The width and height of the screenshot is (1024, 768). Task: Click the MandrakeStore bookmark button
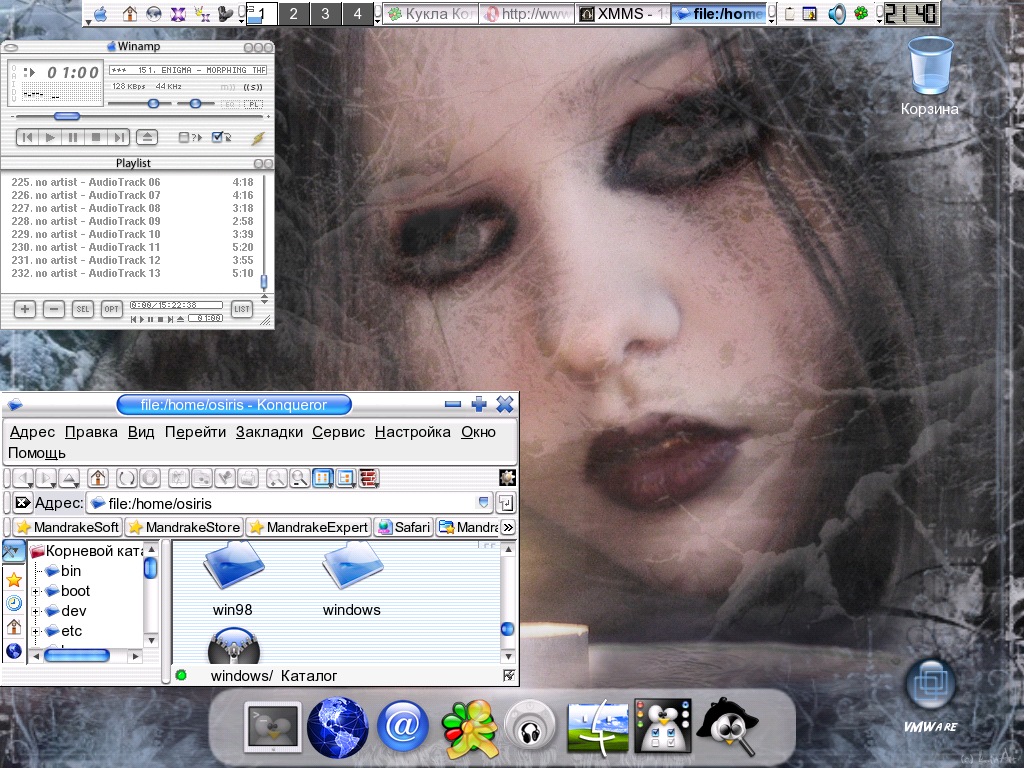[x=184, y=527]
